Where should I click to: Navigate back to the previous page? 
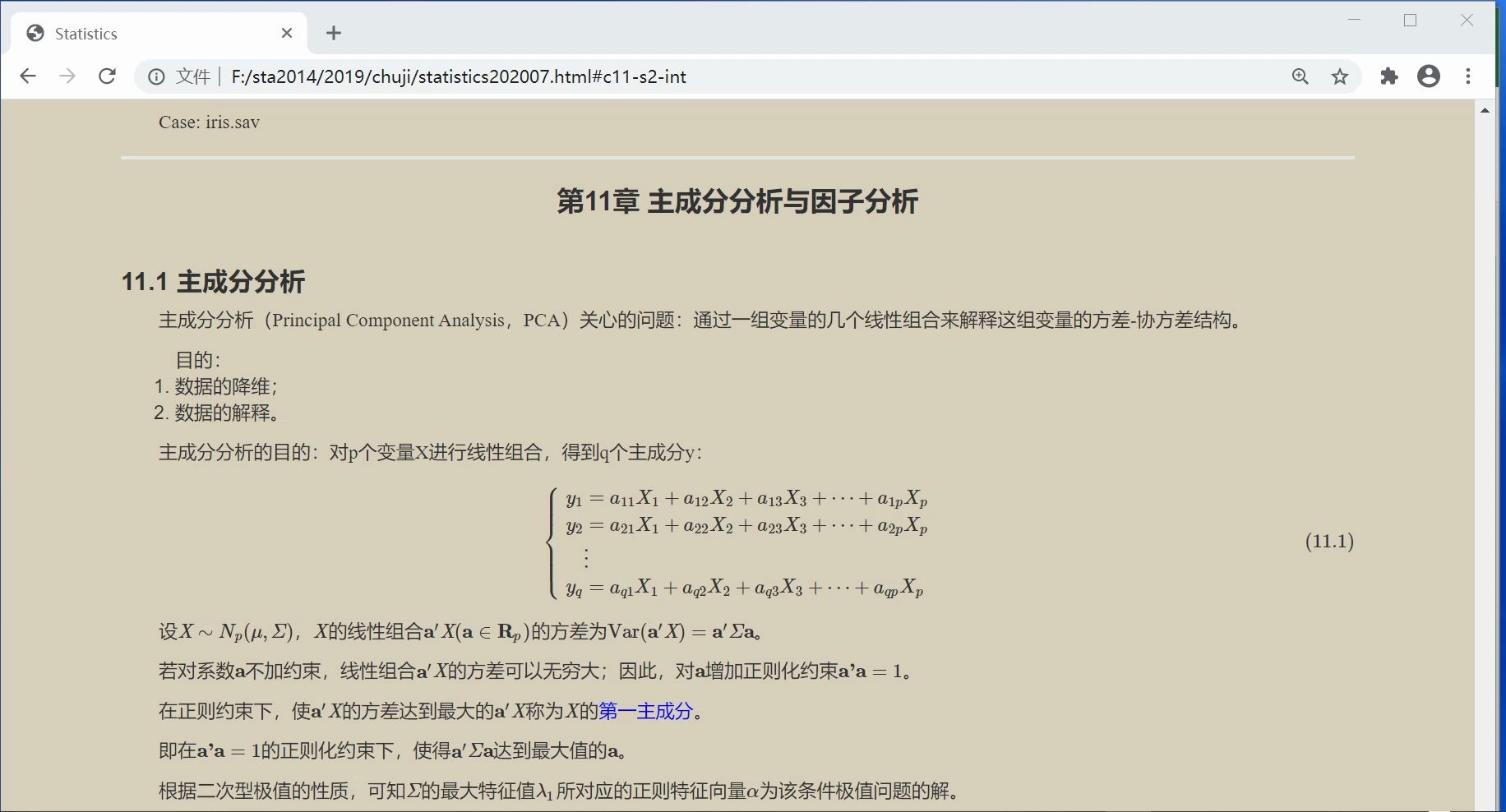[28, 76]
